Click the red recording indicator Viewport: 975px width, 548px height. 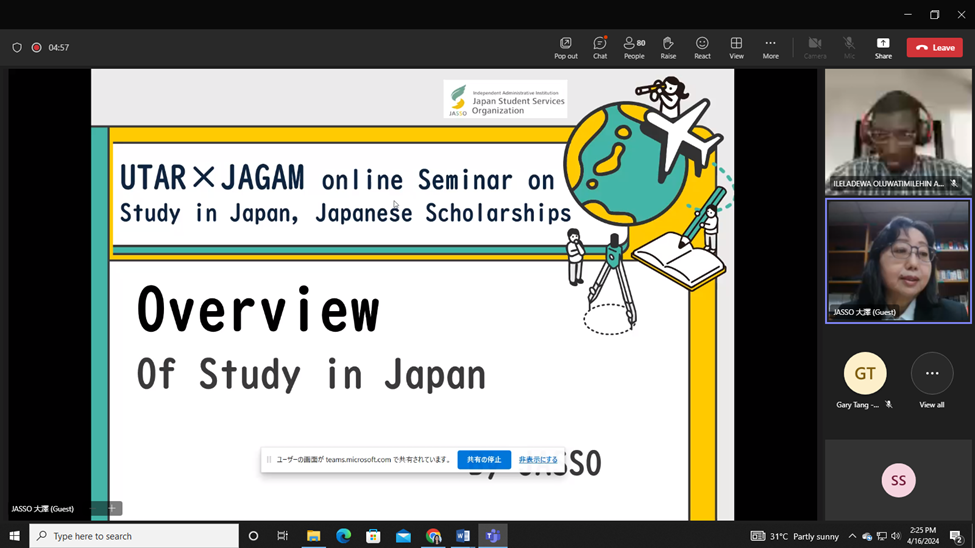coord(37,47)
